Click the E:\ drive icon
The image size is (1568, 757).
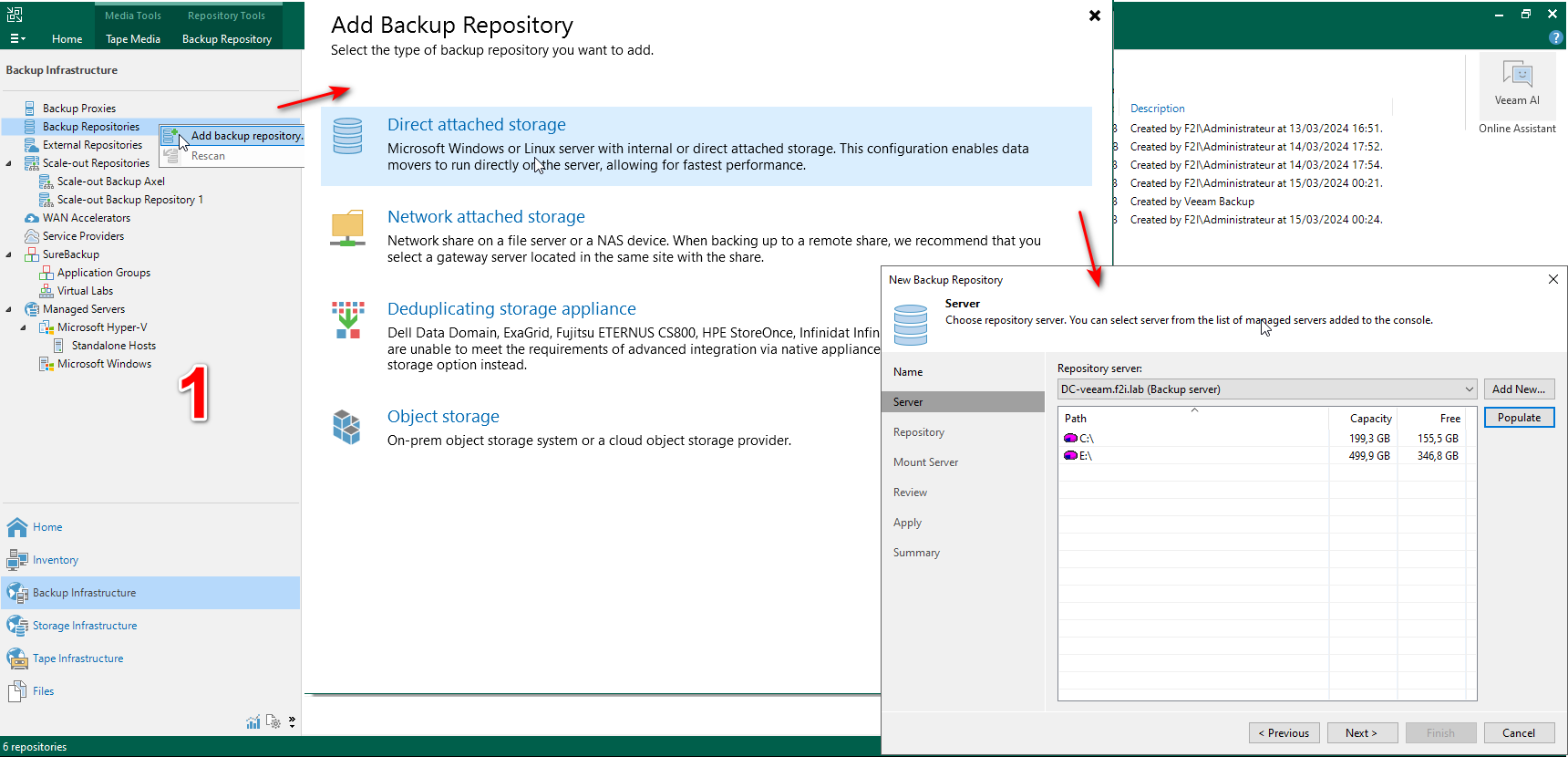click(x=1070, y=456)
